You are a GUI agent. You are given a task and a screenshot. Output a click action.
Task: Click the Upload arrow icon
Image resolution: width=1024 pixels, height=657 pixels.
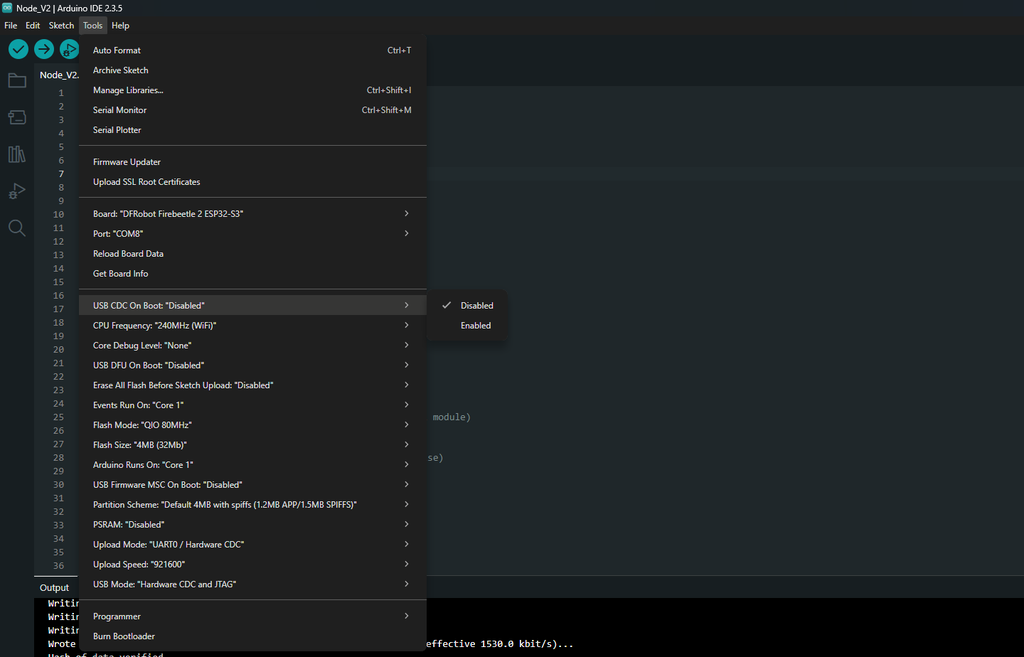point(44,49)
